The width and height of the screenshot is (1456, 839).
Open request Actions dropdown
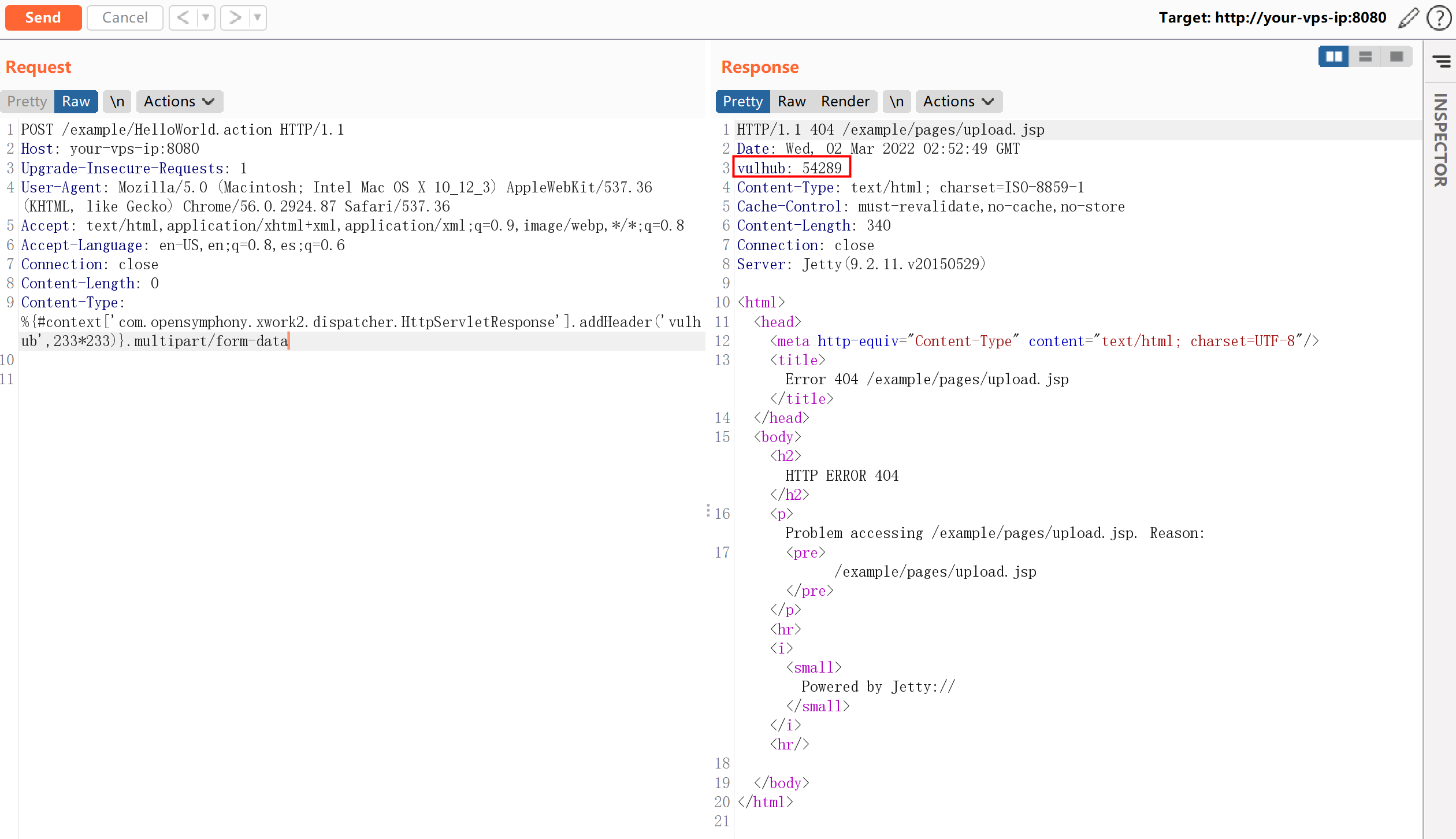tap(179, 102)
